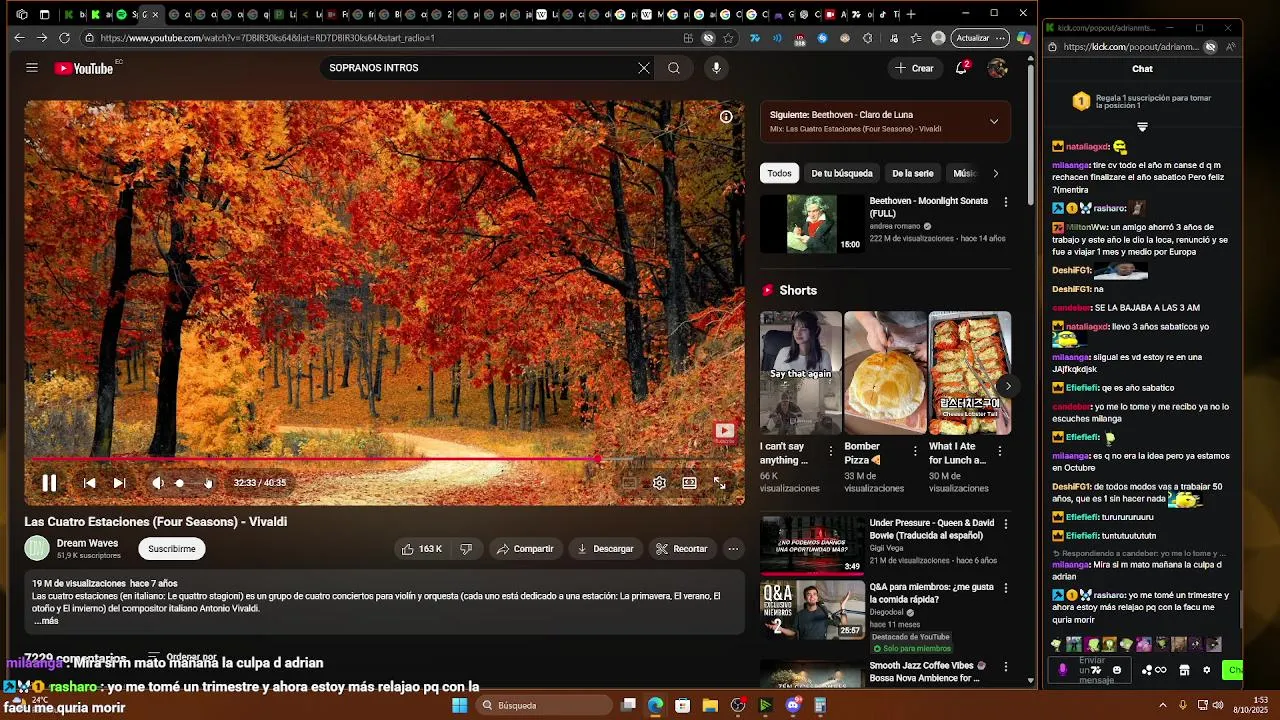Viewport: 1280px width, 720px height.
Task: Open the video player settings gear
Action: [659, 483]
